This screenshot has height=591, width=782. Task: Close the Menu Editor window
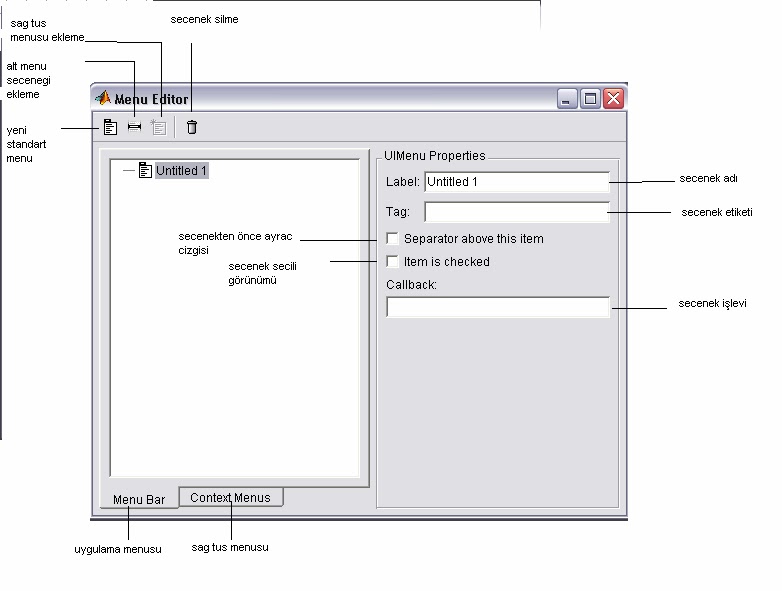(x=613, y=99)
